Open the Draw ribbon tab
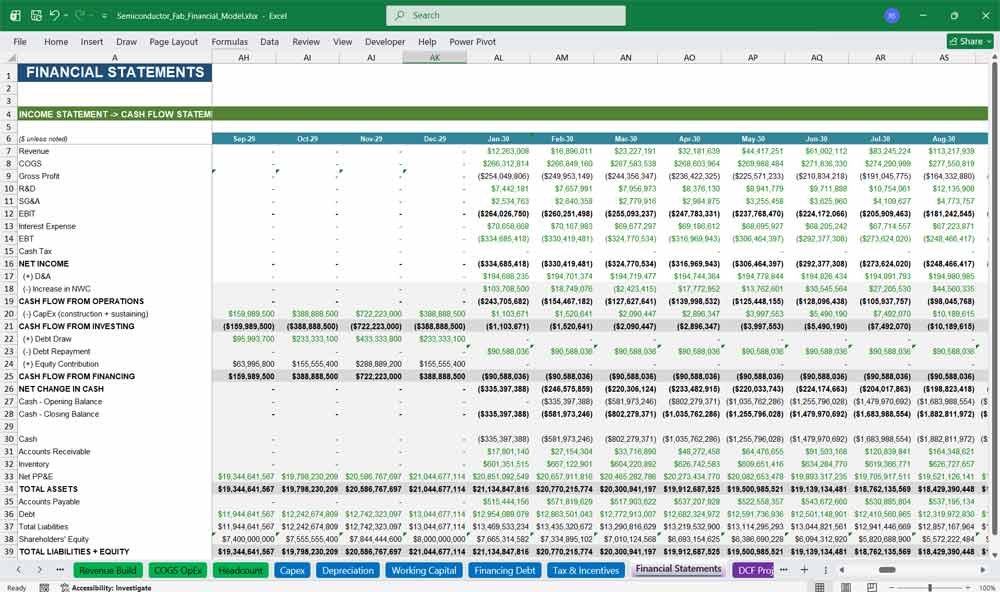Image resolution: width=1000 pixels, height=592 pixels. coord(126,41)
